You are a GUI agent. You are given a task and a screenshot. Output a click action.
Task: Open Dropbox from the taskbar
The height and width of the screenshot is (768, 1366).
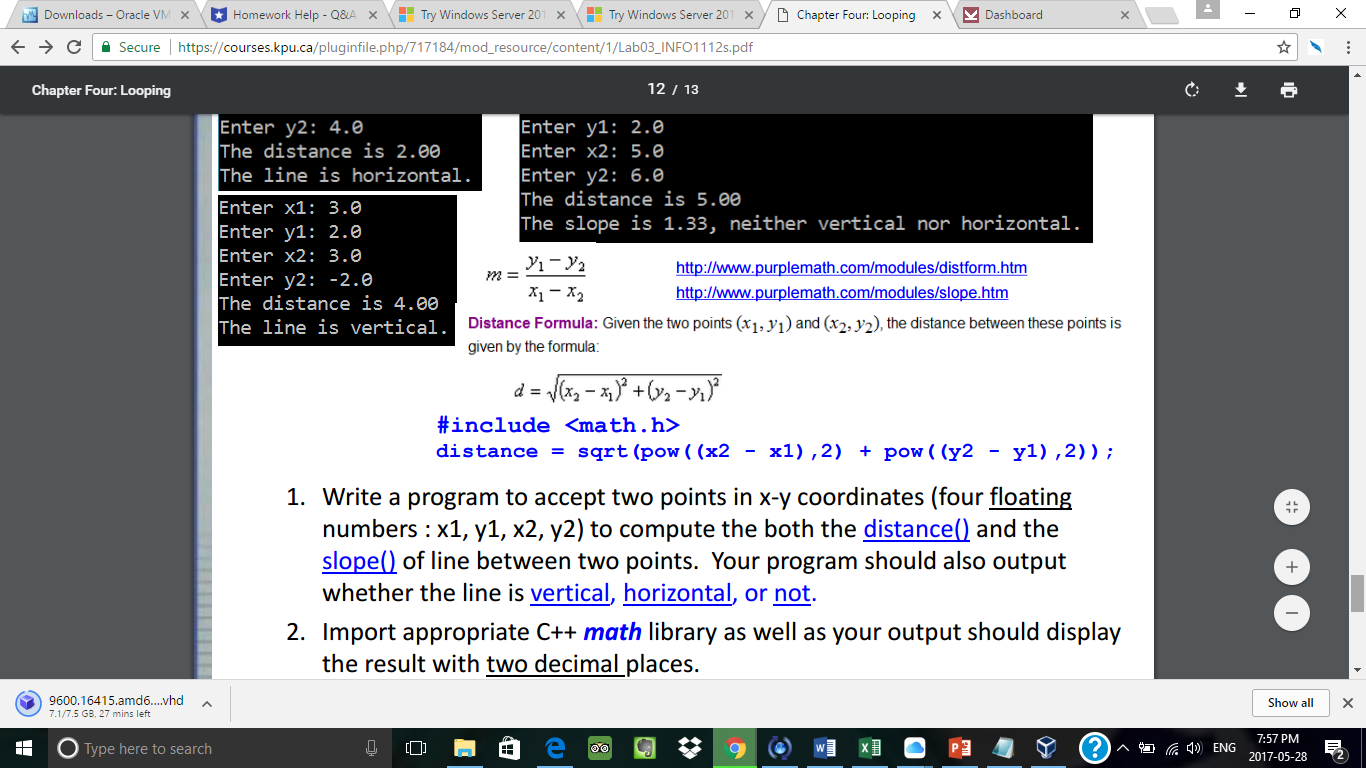[x=688, y=748]
